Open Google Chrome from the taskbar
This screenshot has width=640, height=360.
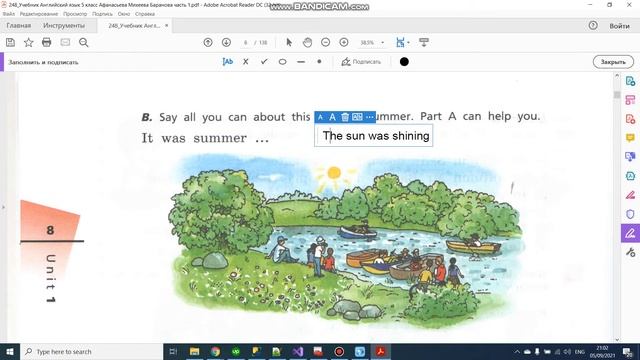click(215, 351)
